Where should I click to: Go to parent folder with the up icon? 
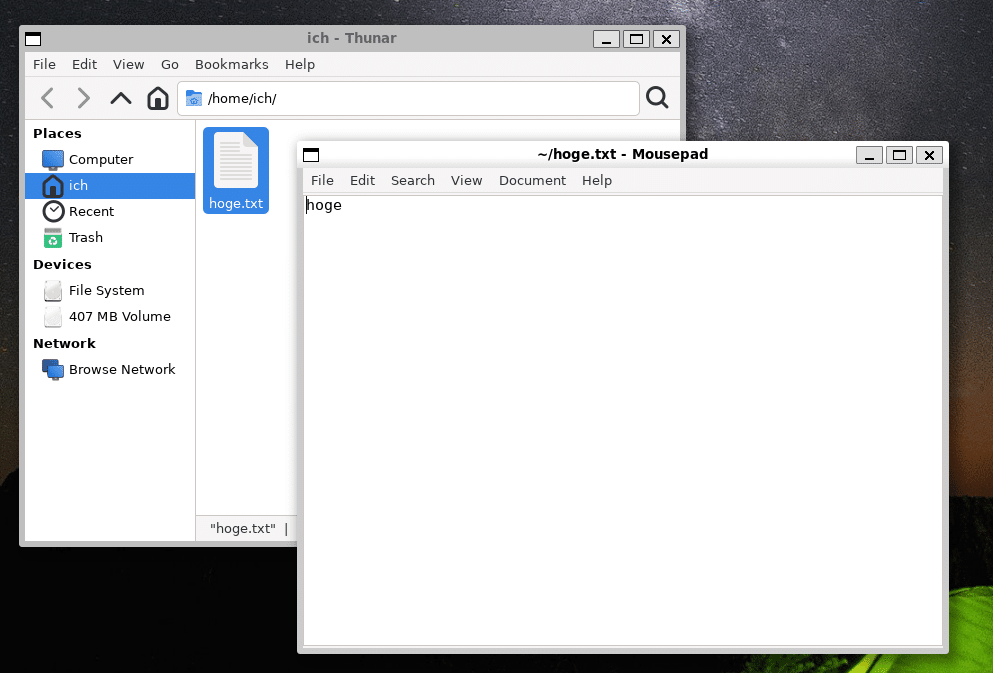tap(120, 98)
